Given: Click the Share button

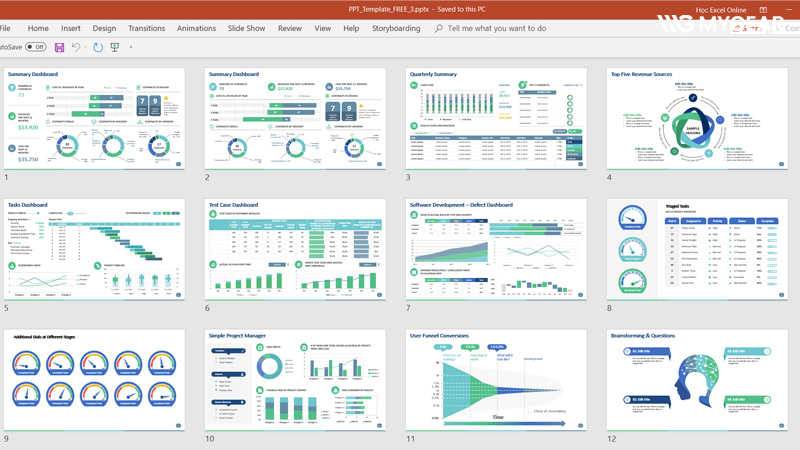Looking at the screenshot, I should click(x=748, y=28).
